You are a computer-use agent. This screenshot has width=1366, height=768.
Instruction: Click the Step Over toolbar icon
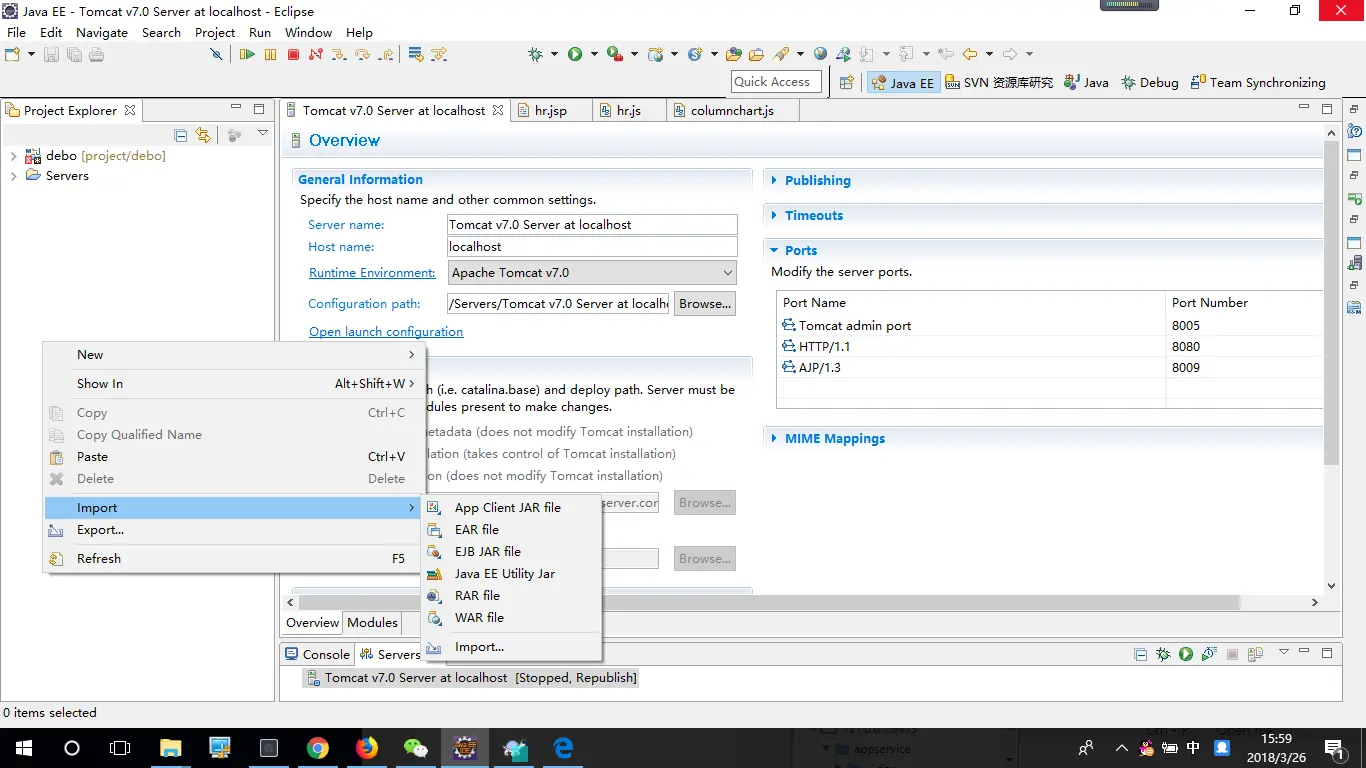click(x=362, y=55)
